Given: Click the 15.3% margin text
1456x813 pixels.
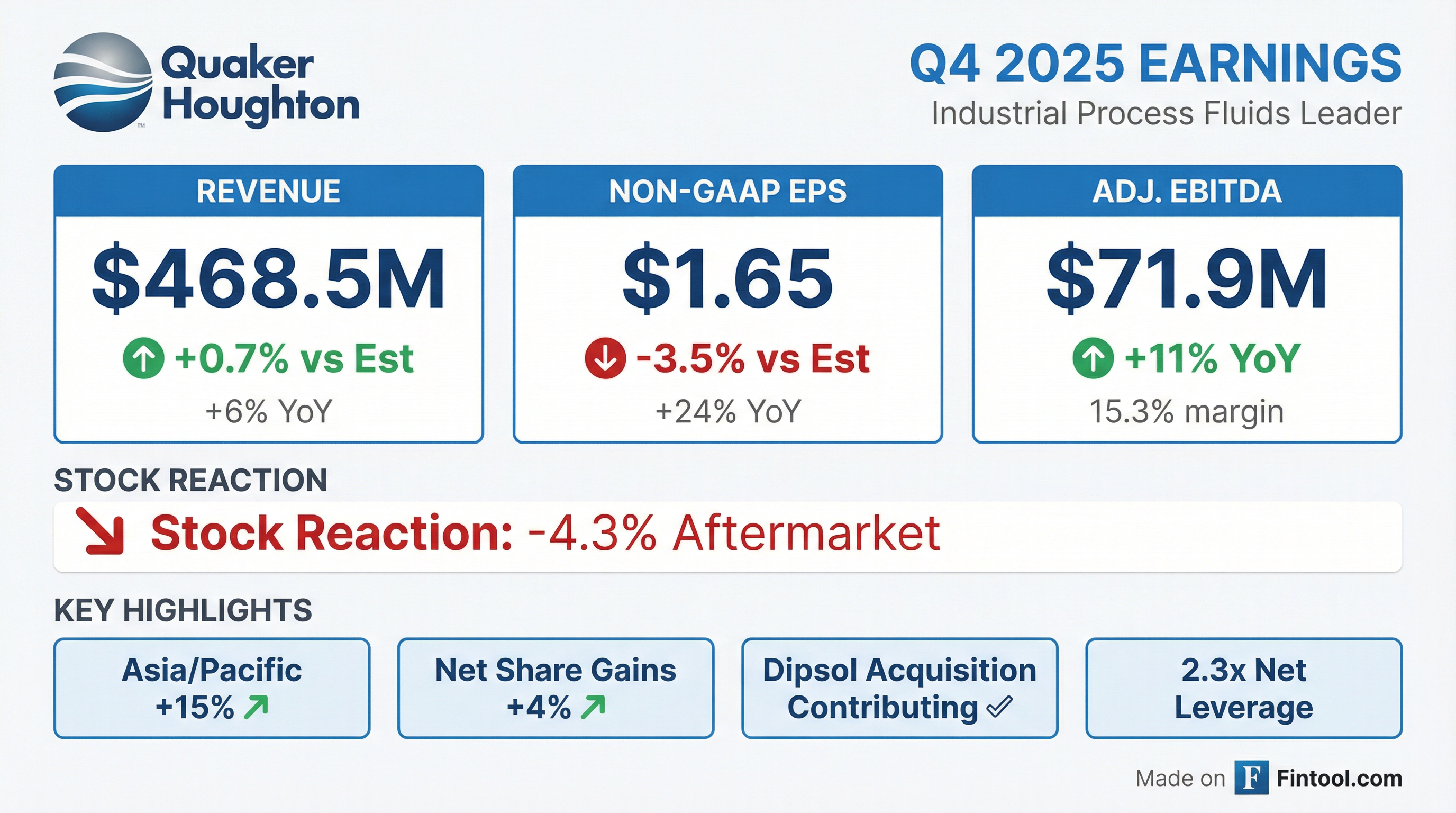Looking at the screenshot, I should pyautogui.click(x=1186, y=412).
